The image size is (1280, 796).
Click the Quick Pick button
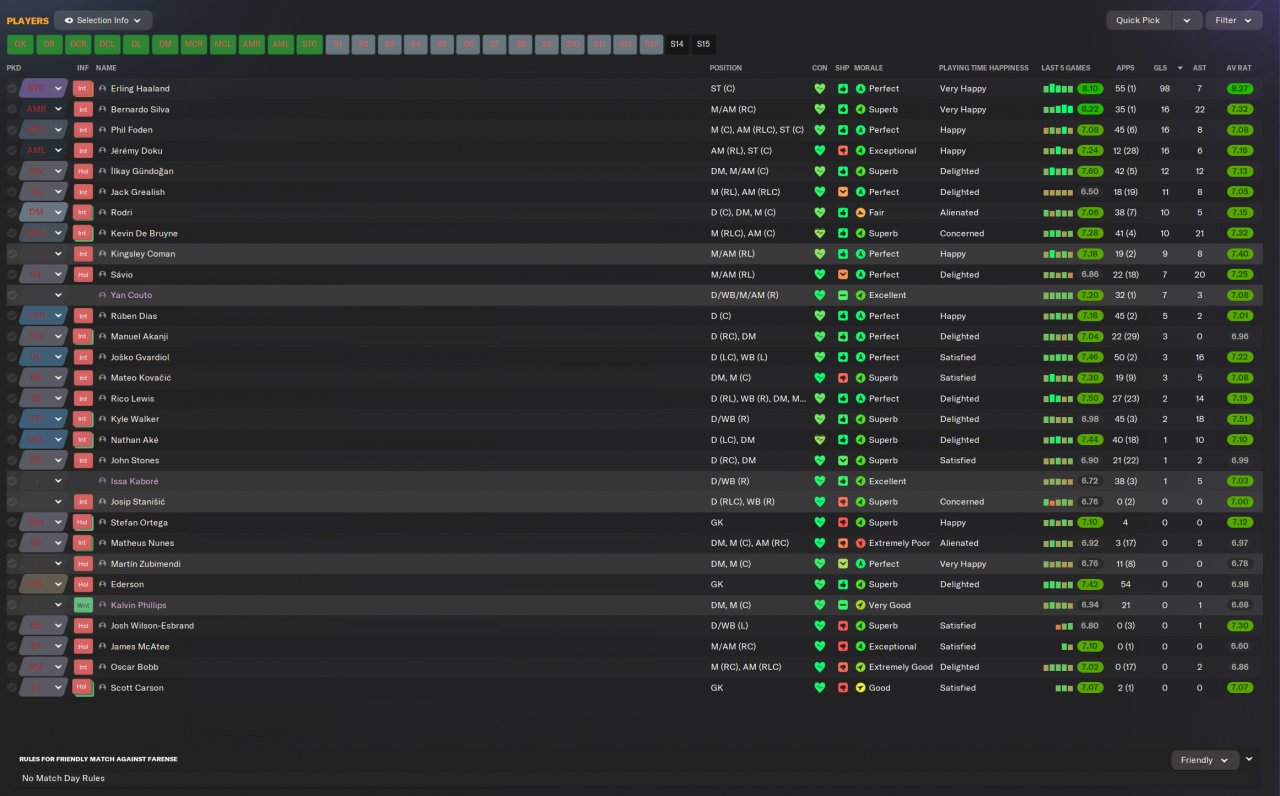[1138, 20]
